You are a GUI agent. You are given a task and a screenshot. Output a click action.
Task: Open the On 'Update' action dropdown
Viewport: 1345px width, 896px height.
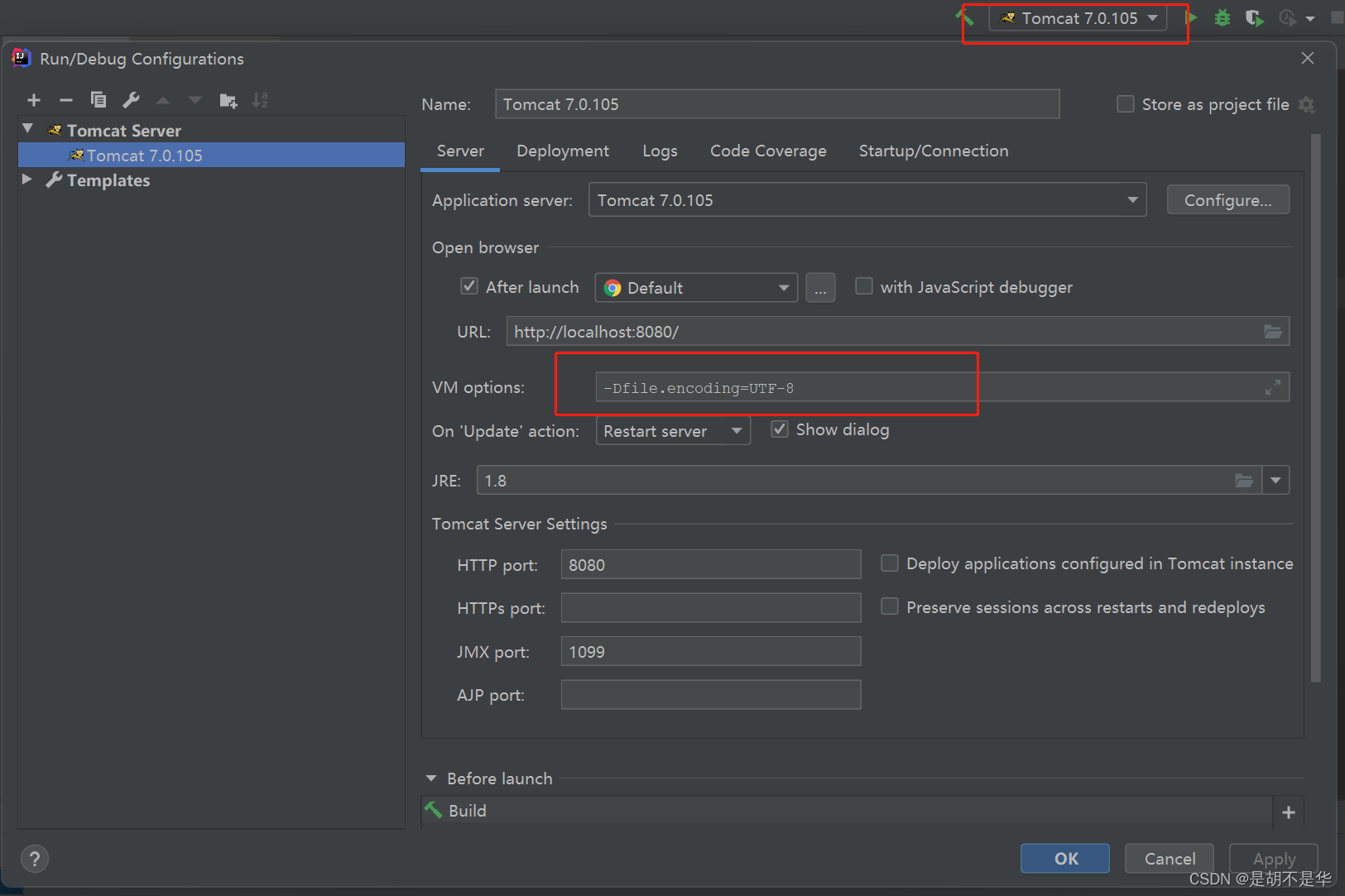(673, 431)
